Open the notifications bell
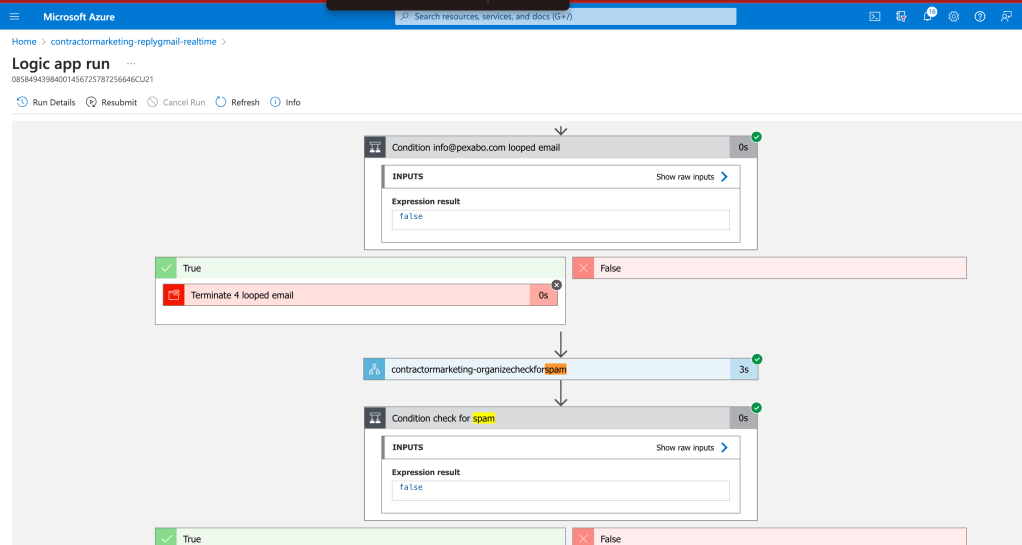The width and height of the screenshot is (1022, 545). coord(927,16)
